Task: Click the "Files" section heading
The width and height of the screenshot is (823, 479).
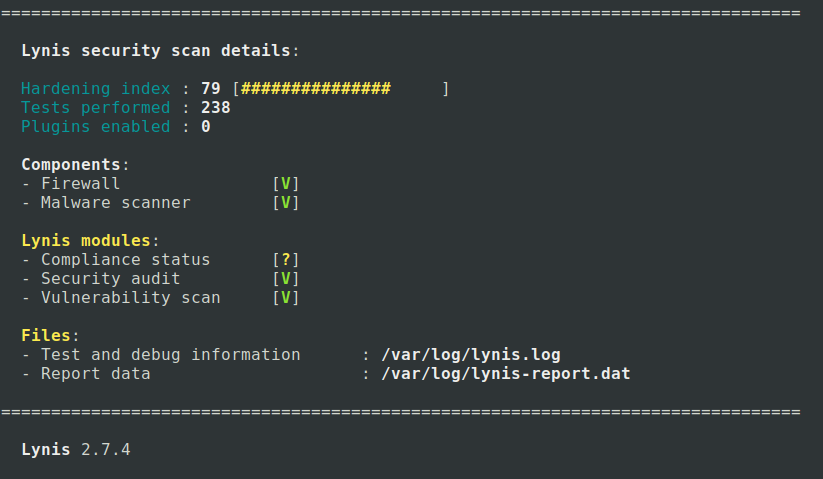Action: point(48,335)
